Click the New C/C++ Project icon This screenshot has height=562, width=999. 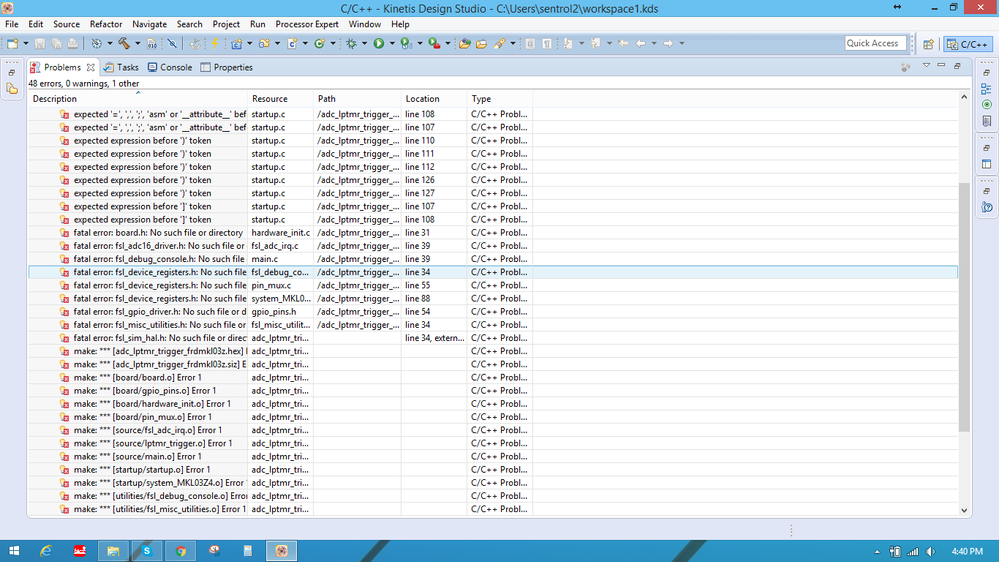(x=236, y=43)
